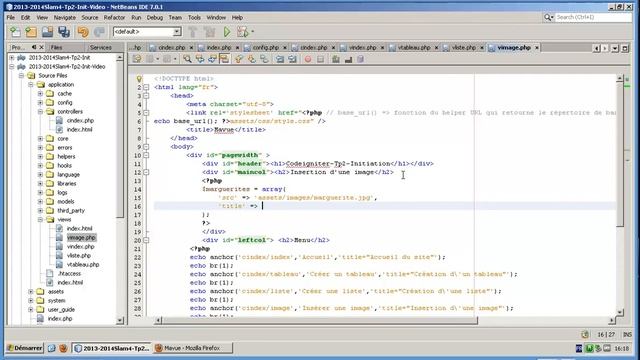
Task: Click the Stop Macro Recording icon
Action: click(x=320, y=59)
